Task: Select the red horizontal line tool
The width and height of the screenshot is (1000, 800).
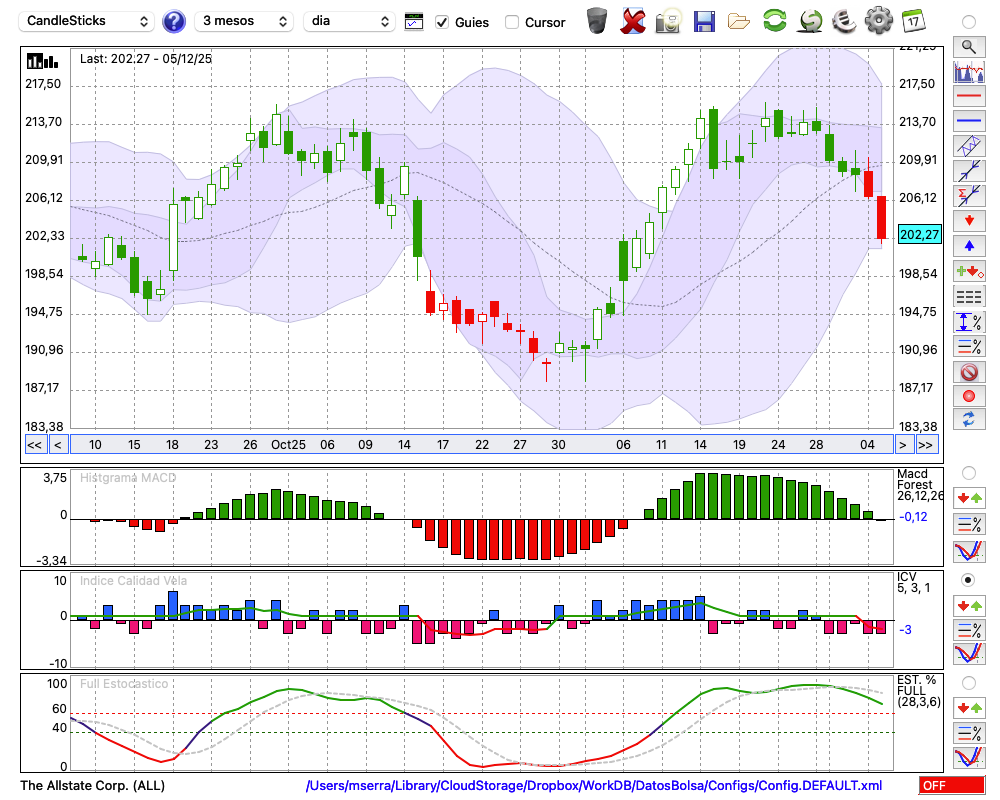Action: [x=969, y=96]
